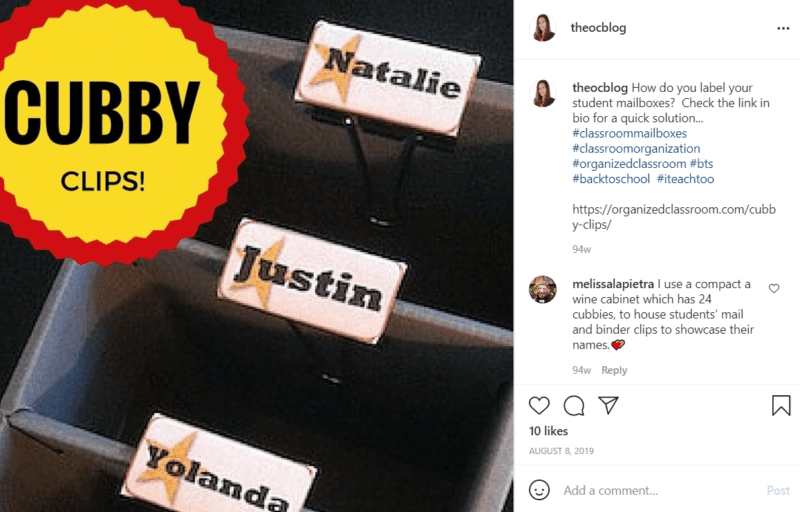This screenshot has height=512, width=800.
Task: View who liked via 10 likes
Action: (548, 431)
